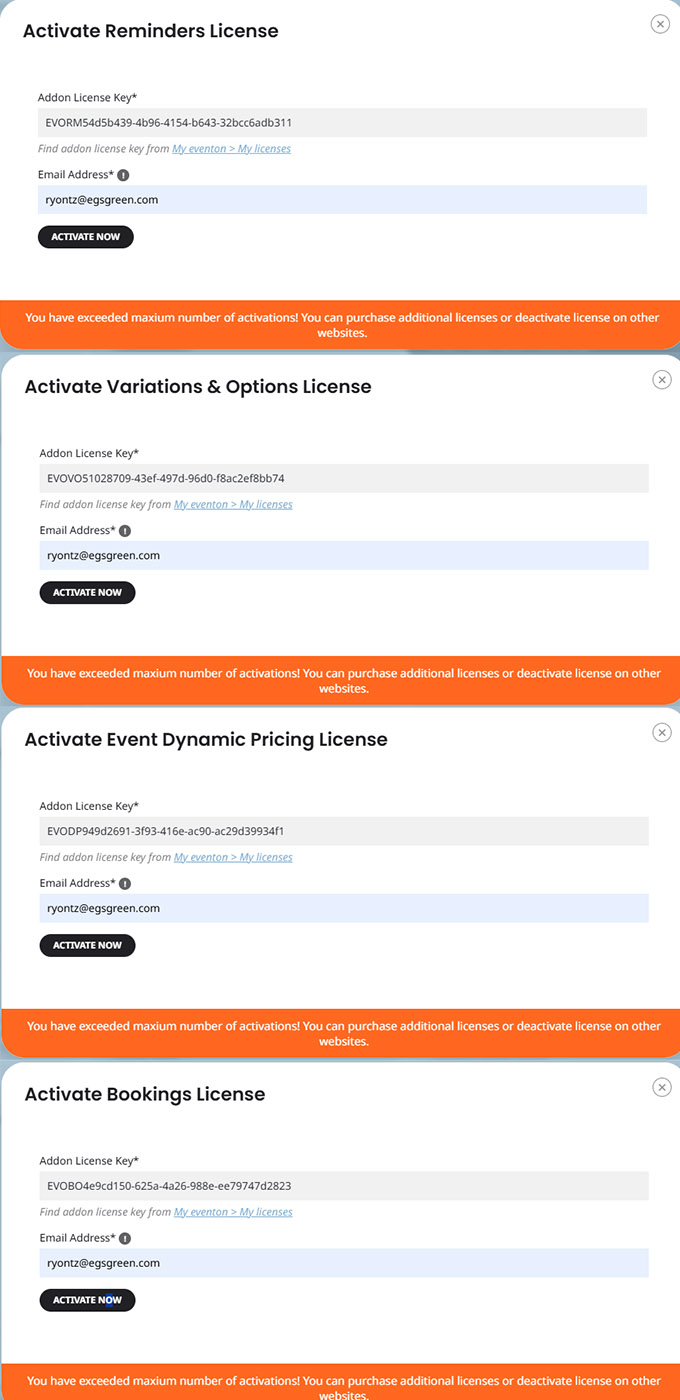Activate Now for Variations & Options license
This screenshot has height=1400, width=680.
click(x=87, y=592)
